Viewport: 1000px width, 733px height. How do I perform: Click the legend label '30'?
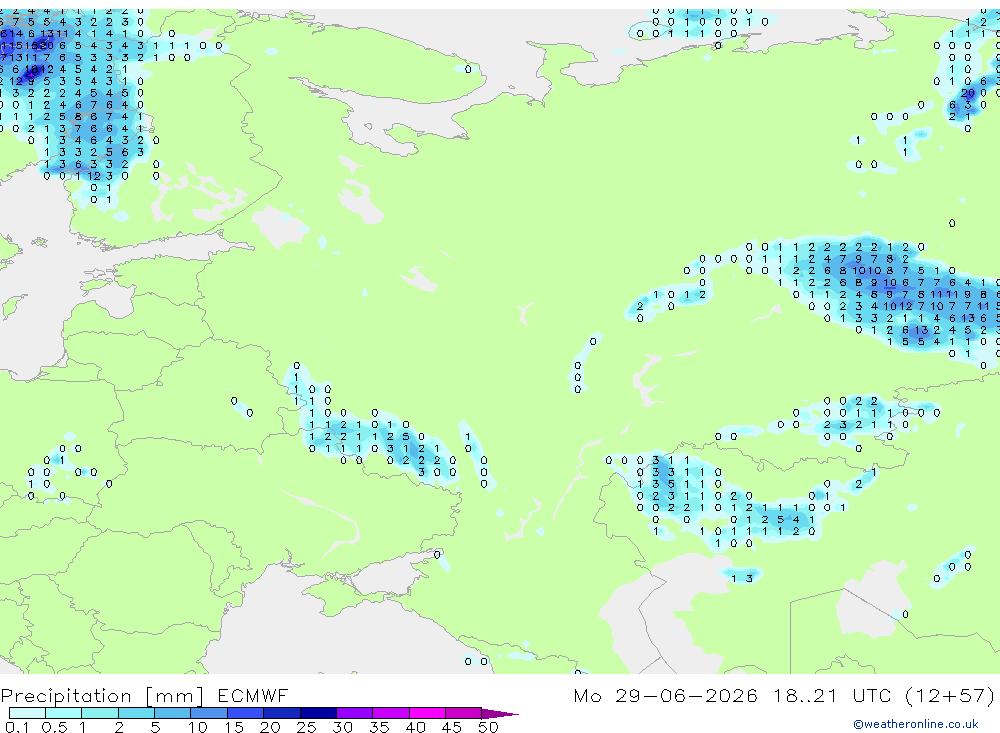(x=342, y=727)
